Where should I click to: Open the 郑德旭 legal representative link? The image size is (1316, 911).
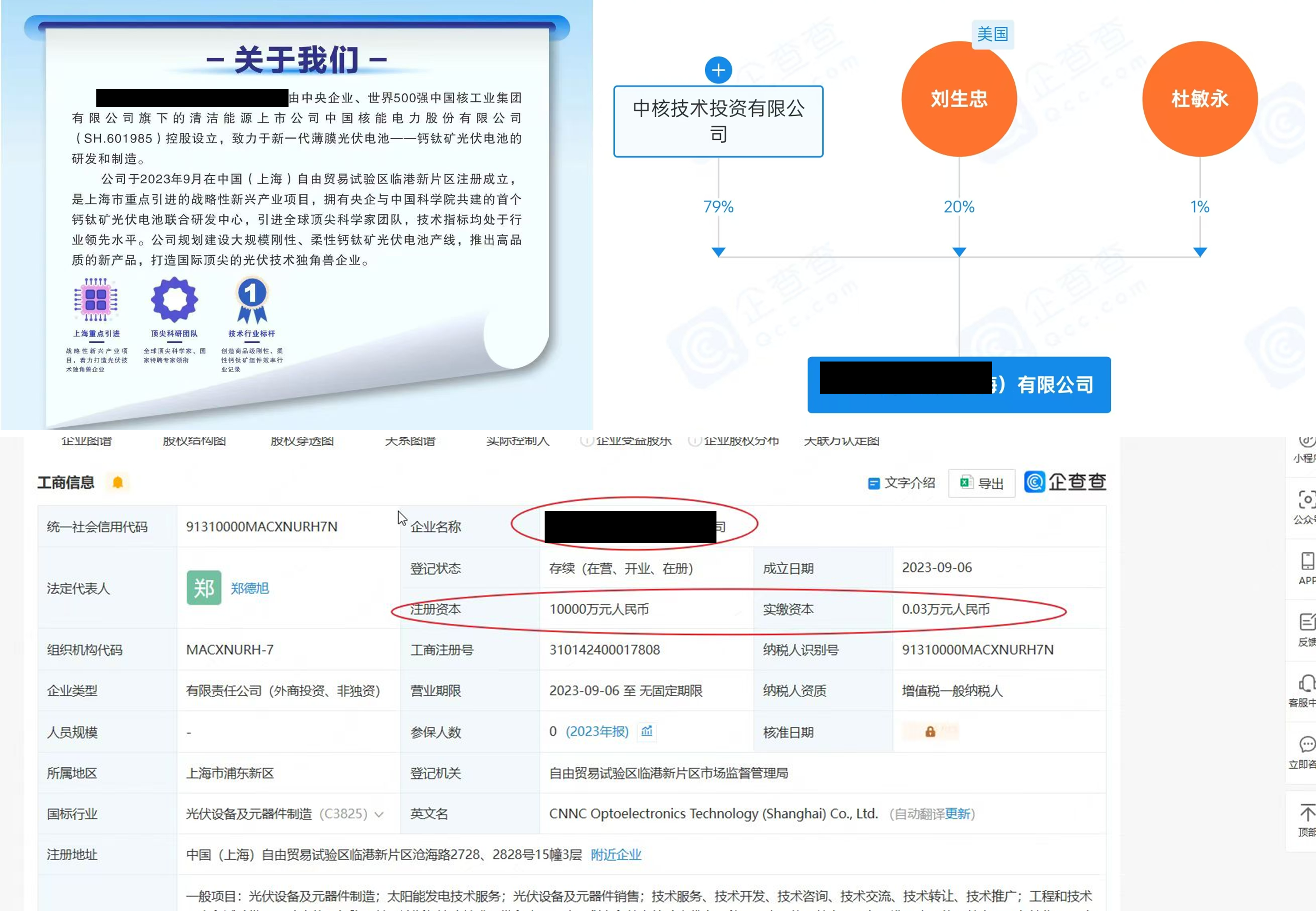tap(249, 588)
